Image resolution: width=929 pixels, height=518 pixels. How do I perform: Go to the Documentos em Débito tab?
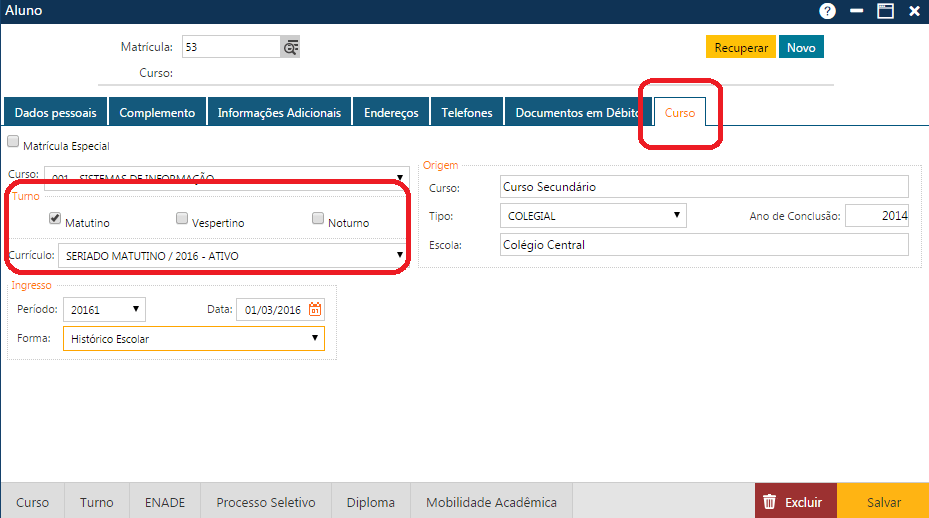tap(576, 113)
